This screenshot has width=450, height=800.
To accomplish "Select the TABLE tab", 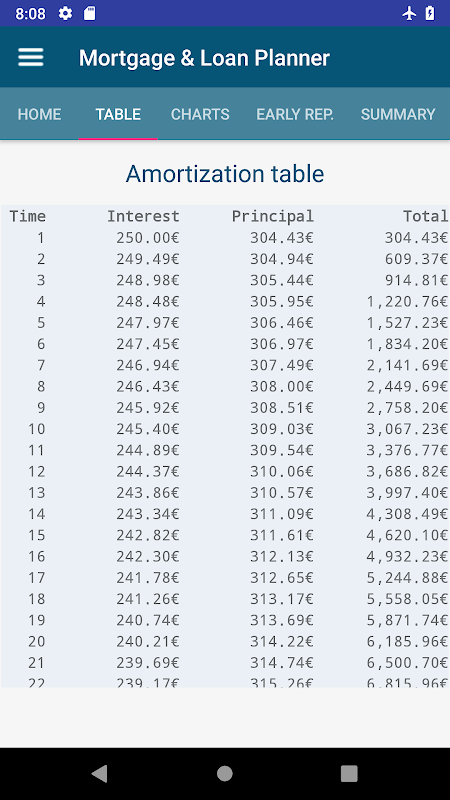I will point(118,114).
